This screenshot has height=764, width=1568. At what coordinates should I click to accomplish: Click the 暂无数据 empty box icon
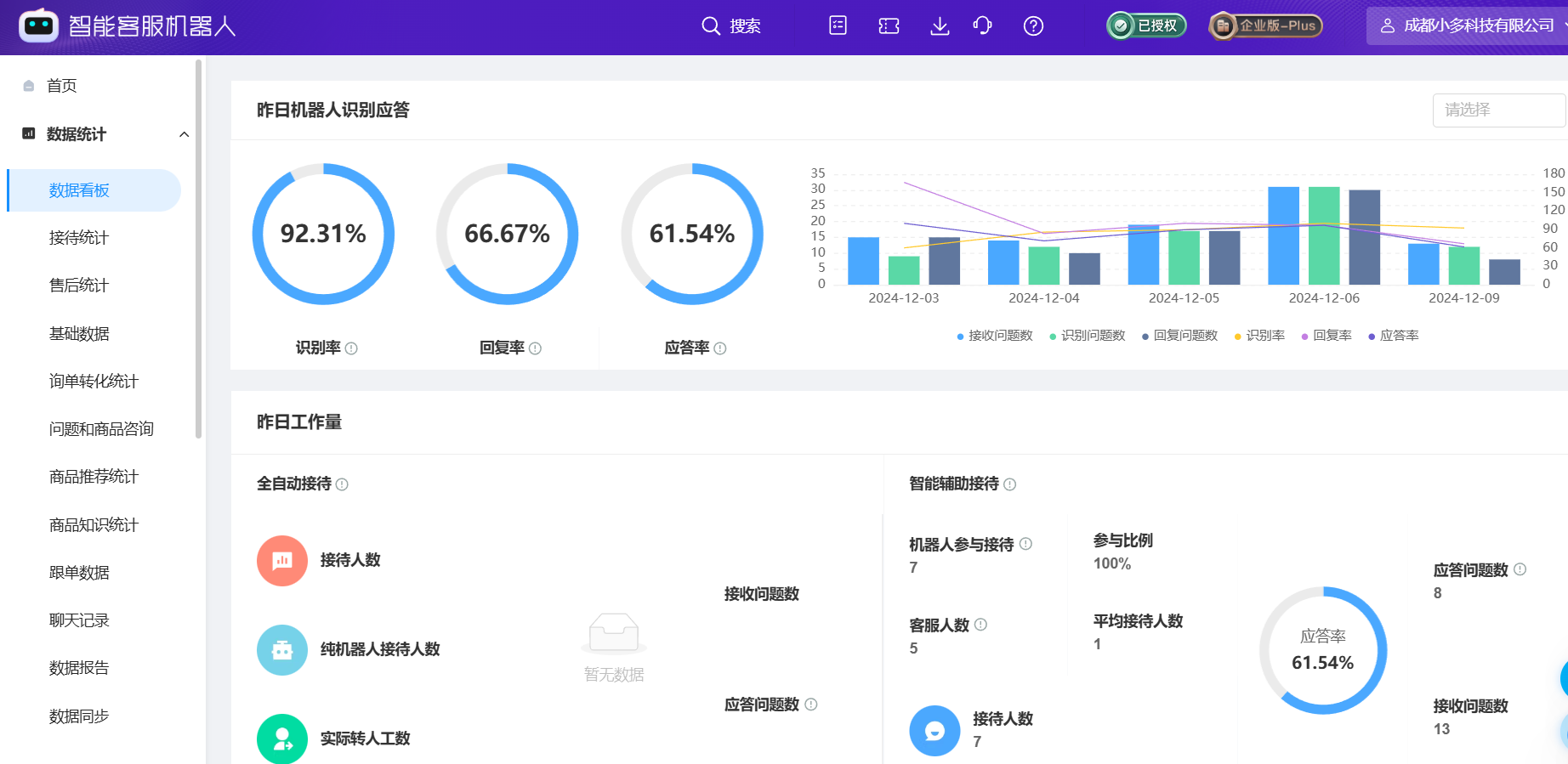point(614,634)
